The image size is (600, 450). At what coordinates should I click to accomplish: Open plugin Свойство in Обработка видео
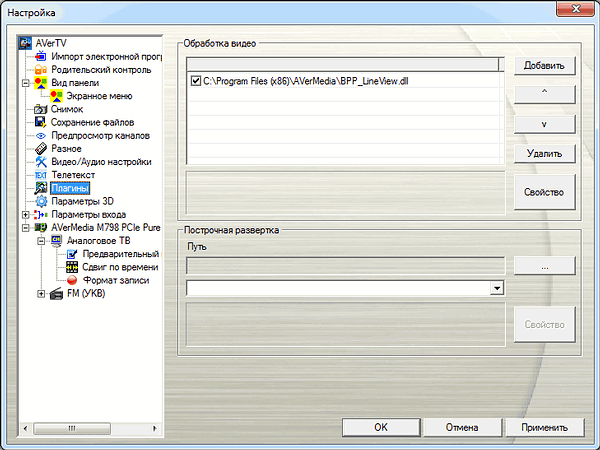[x=544, y=192]
